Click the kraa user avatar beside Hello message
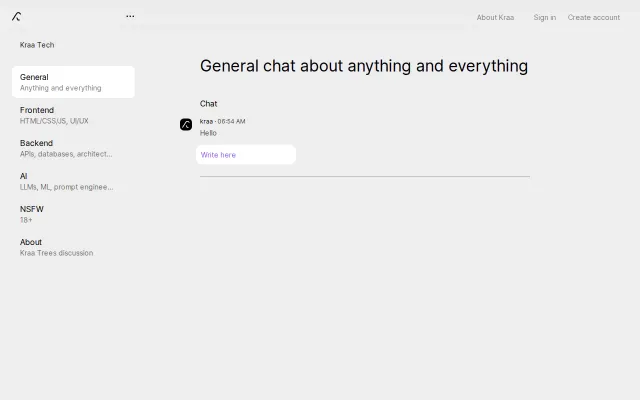 [x=186, y=124]
